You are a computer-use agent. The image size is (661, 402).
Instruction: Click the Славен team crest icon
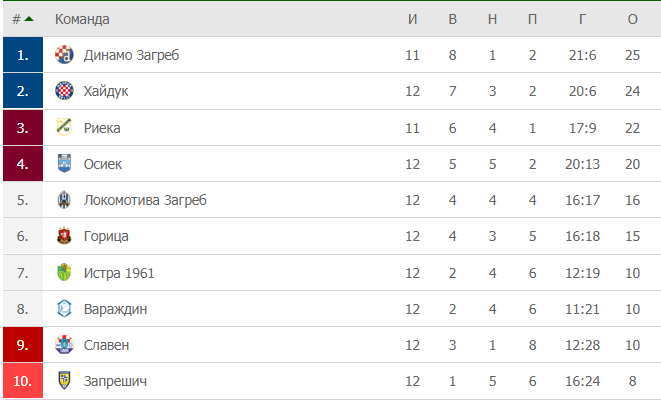(x=64, y=345)
